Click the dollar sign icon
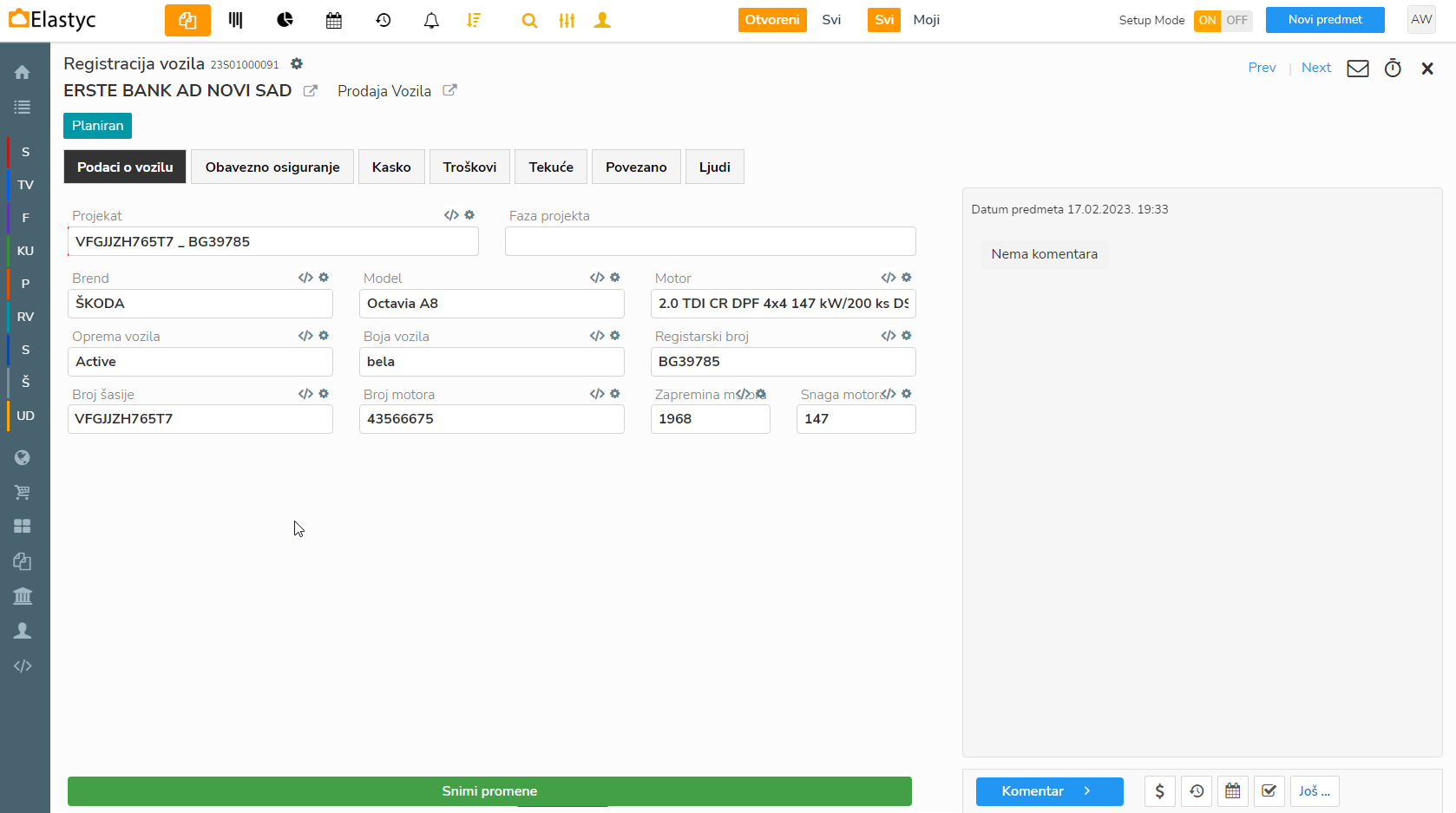Screen dimensions: 1456x813 point(1159,791)
